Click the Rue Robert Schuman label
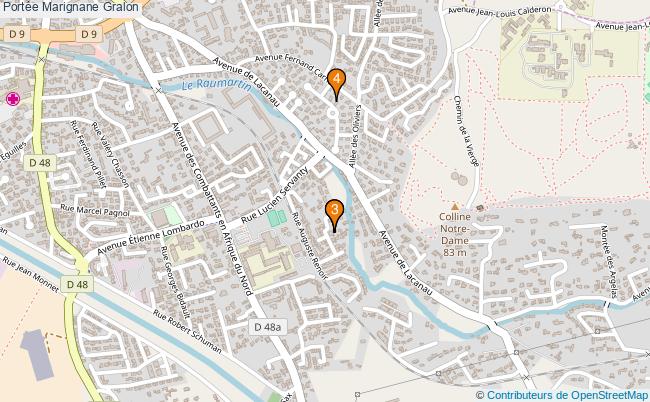The height and width of the screenshot is (402, 650). pos(187,332)
